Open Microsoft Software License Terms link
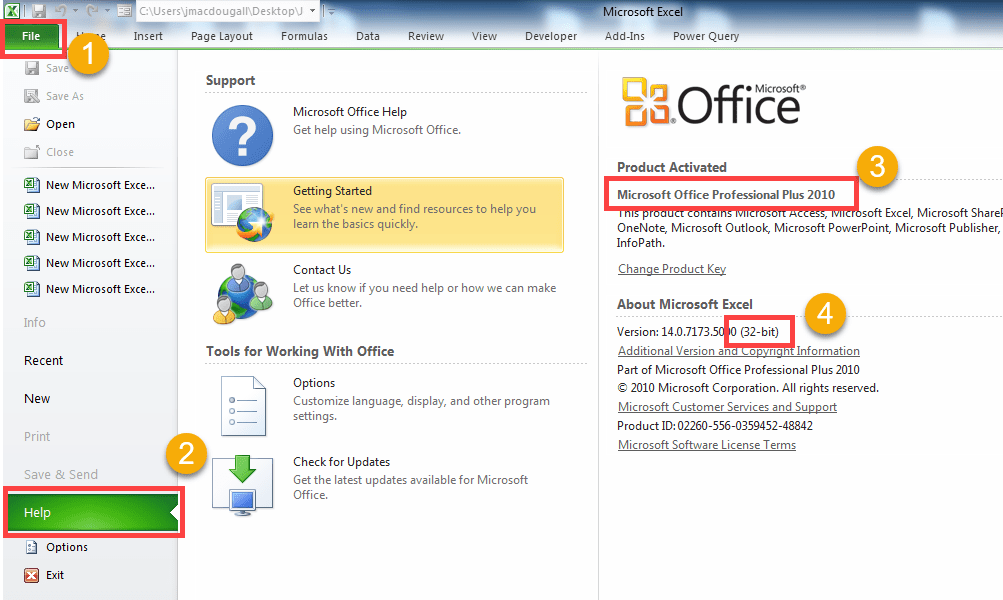 (706, 445)
